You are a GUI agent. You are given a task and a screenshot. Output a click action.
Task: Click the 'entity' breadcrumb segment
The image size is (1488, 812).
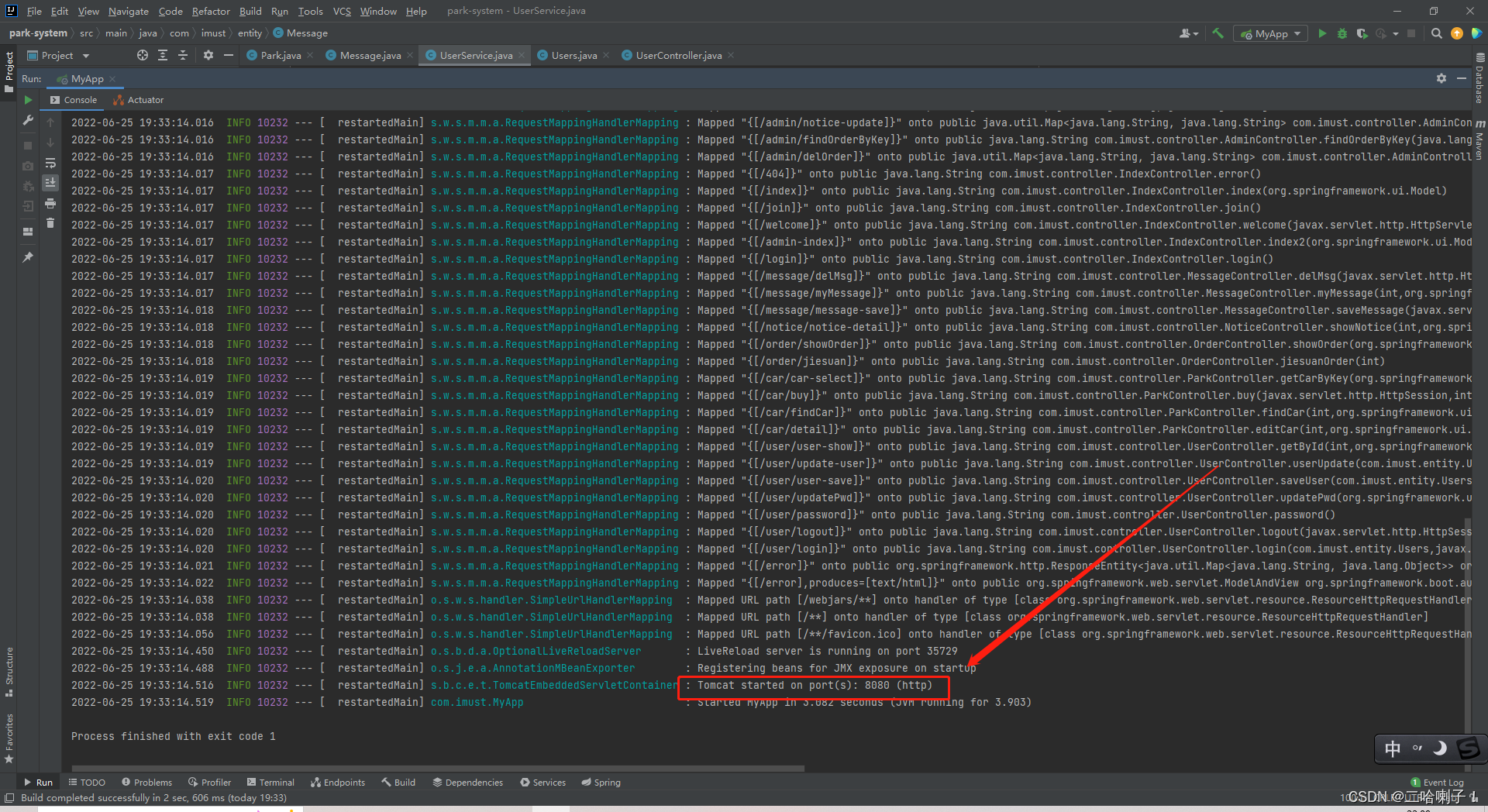tap(250, 33)
